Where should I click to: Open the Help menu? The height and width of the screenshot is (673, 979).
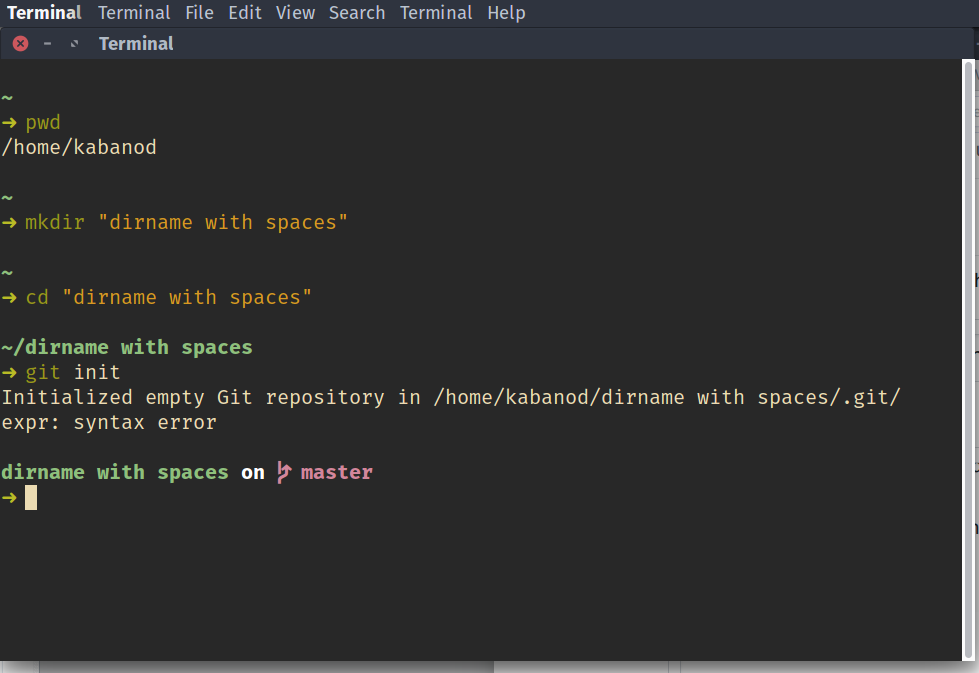pyautogui.click(x=506, y=12)
